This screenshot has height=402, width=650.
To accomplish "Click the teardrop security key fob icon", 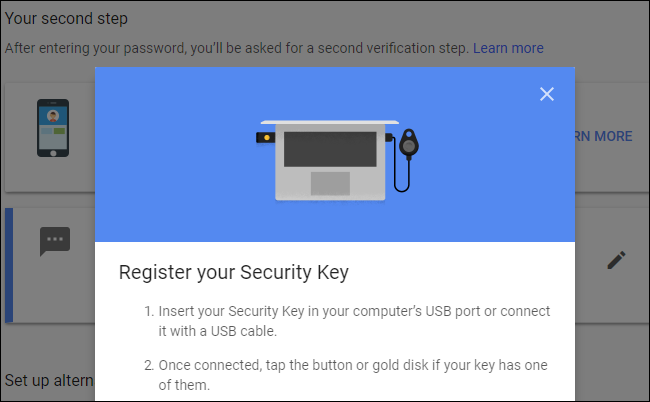I will point(409,144).
